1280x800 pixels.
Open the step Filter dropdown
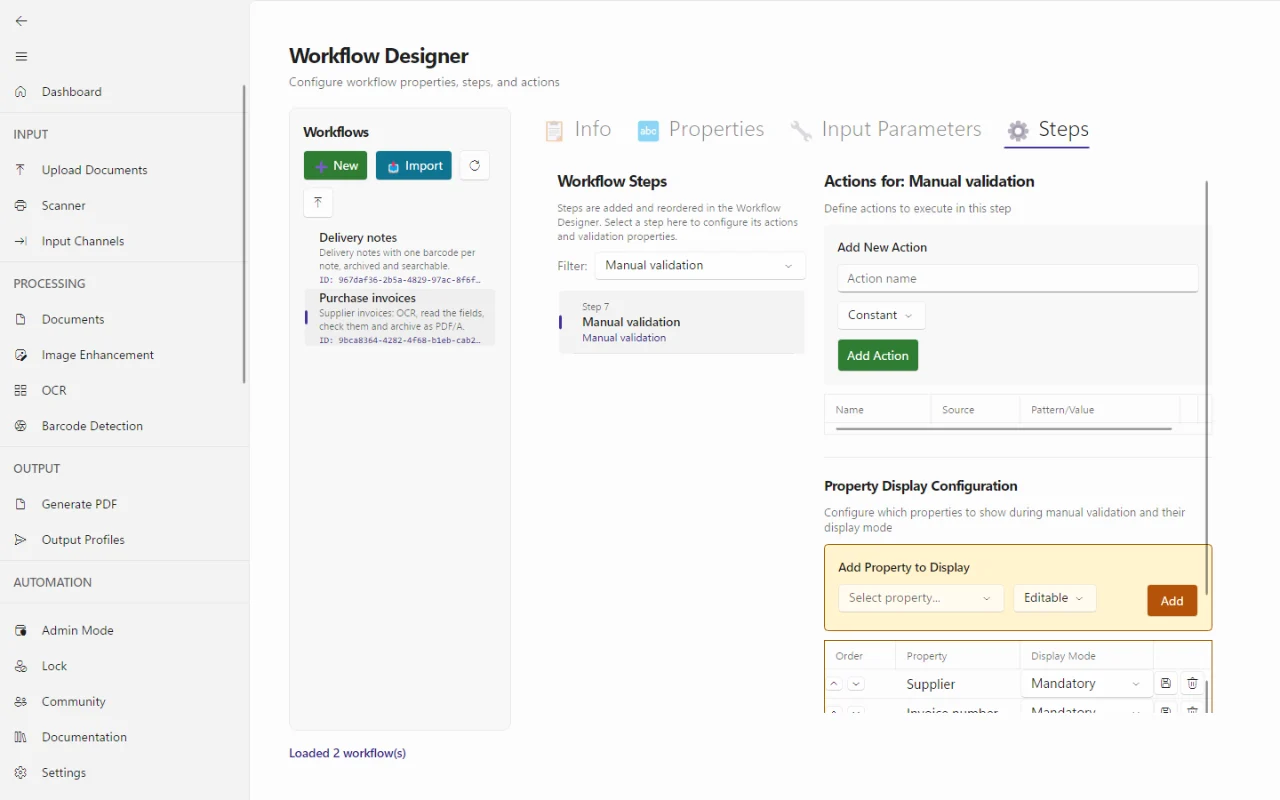[x=700, y=266]
